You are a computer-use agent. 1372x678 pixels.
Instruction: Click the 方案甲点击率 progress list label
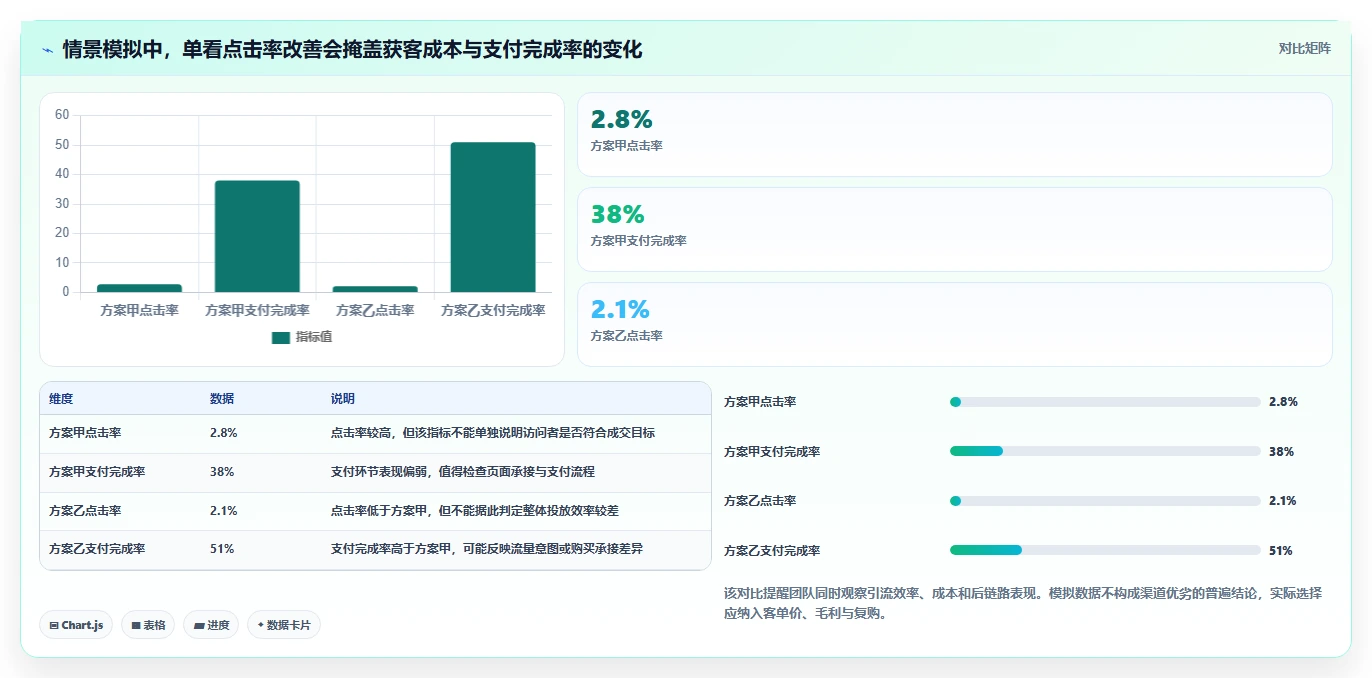point(760,402)
